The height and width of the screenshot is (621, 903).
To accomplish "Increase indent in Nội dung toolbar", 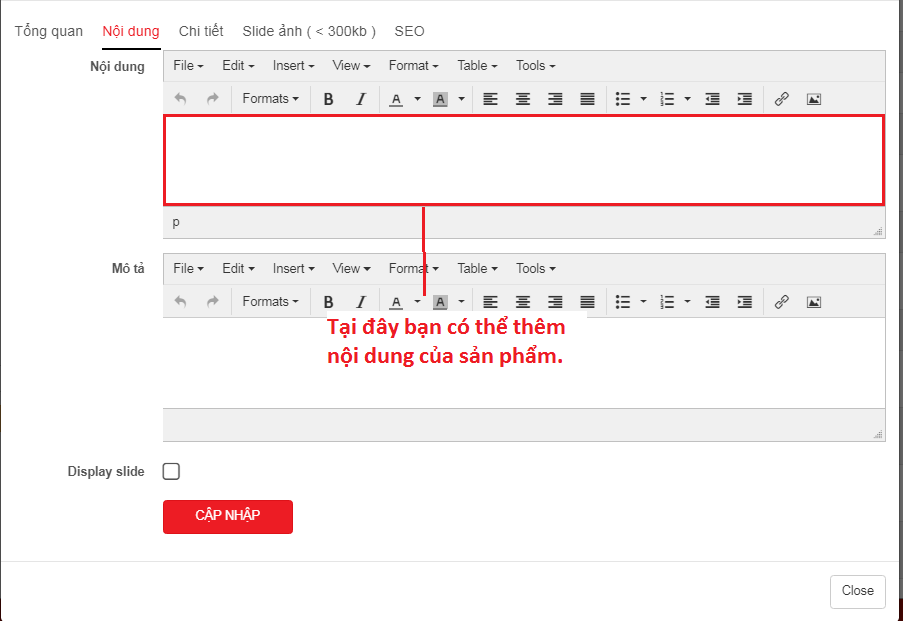I will [744, 99].
